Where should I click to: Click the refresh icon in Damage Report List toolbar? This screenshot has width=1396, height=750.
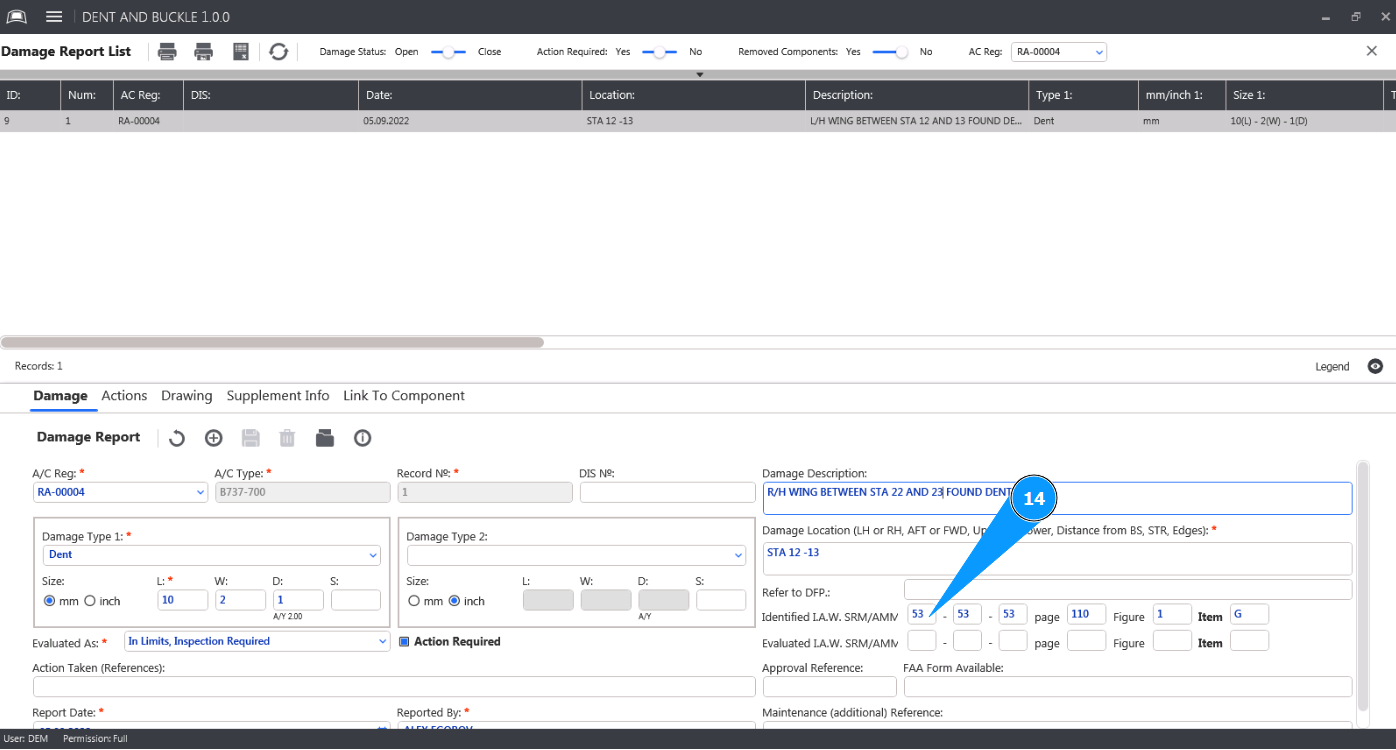(279, 52)
